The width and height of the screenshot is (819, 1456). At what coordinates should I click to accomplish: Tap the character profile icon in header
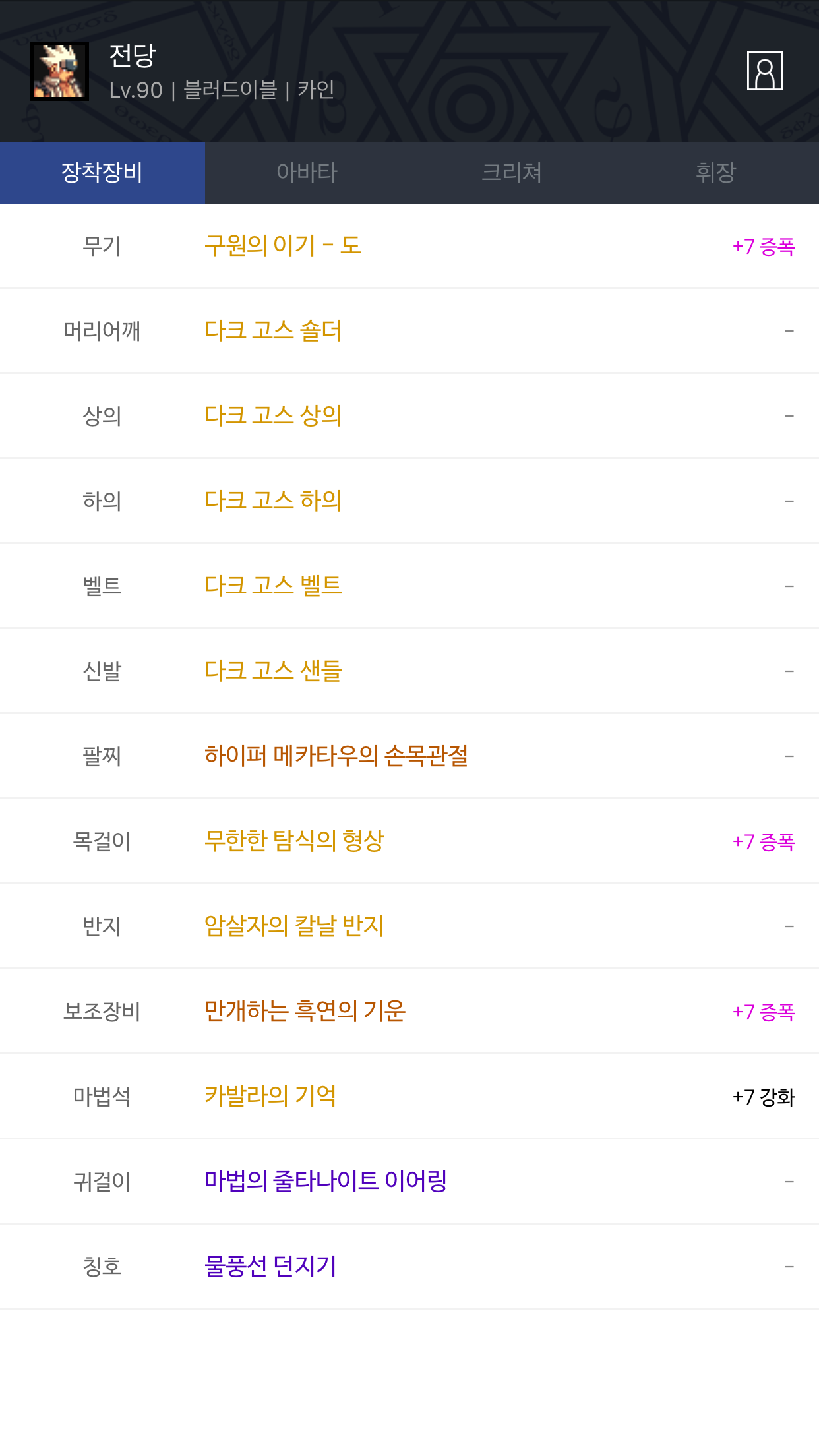(764, 71)
